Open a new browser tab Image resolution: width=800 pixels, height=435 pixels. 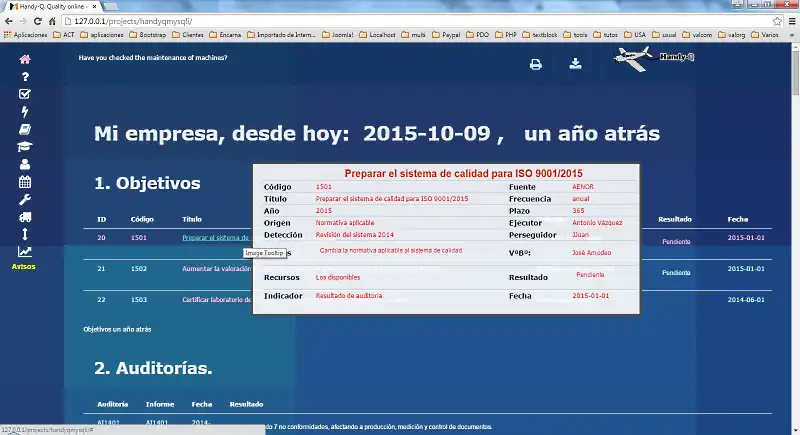click(x=110, y=7)
